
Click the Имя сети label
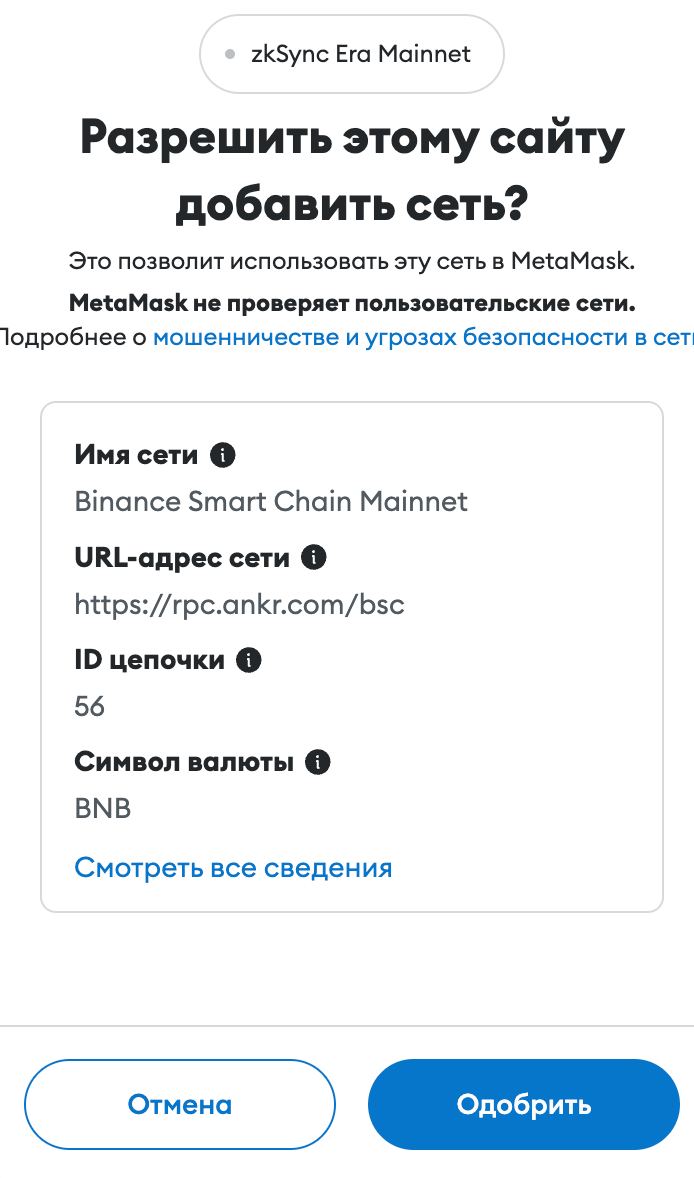(x=136, y=455)
